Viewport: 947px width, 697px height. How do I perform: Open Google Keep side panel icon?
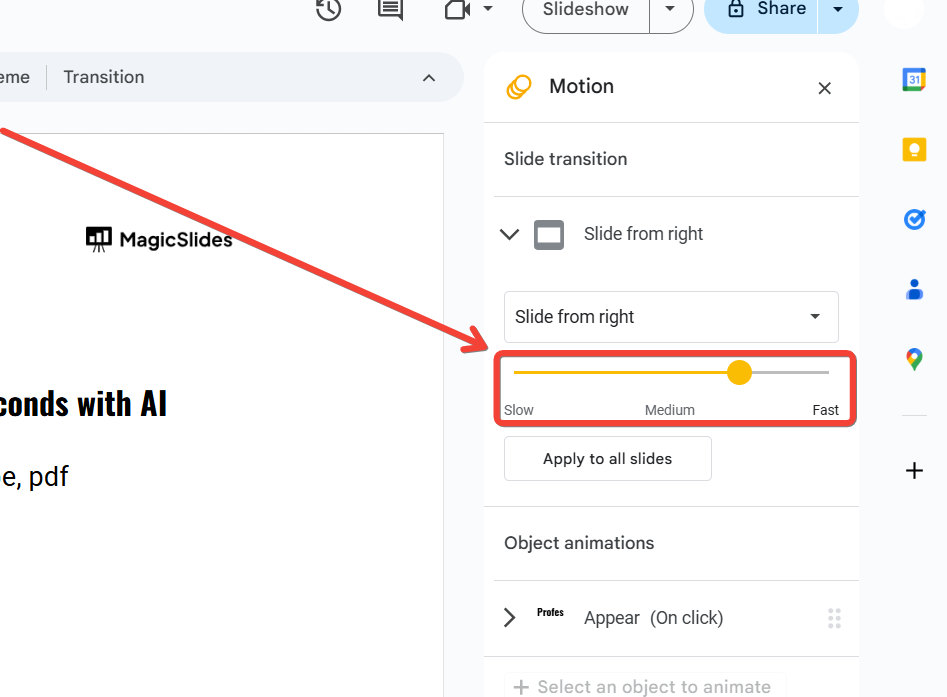pyautogui.click(x=914, y=149)
